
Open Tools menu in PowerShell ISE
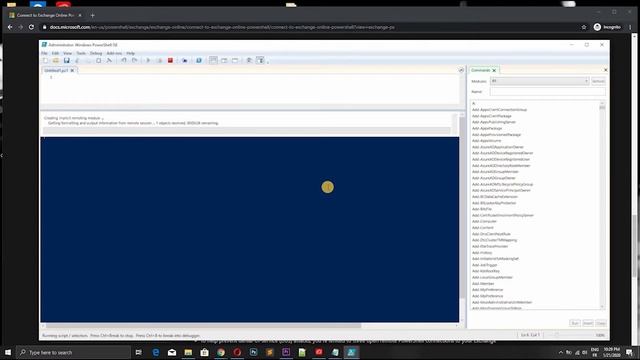81,53
